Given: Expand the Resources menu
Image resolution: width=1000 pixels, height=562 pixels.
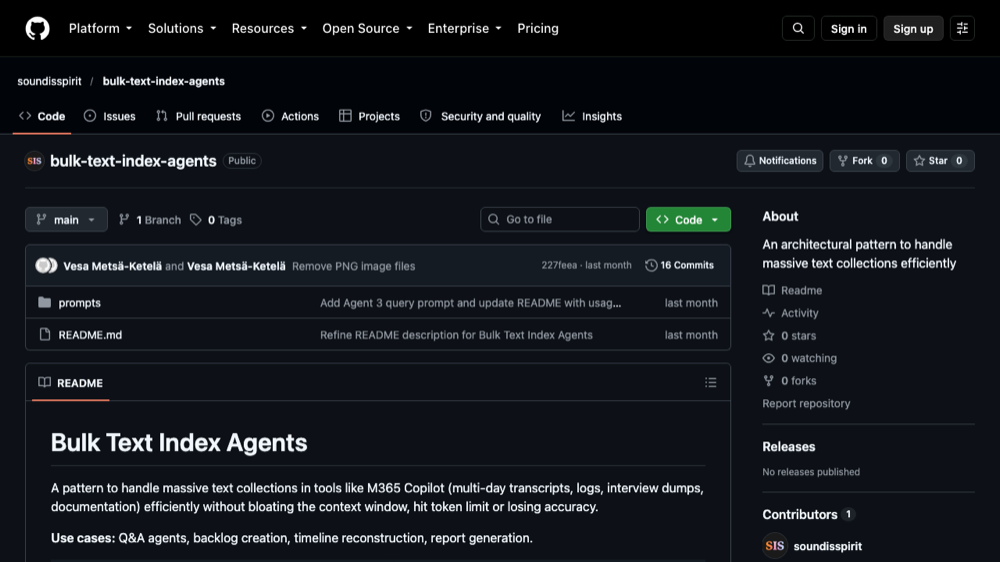Looking at the screenshot, I should 268,29.
